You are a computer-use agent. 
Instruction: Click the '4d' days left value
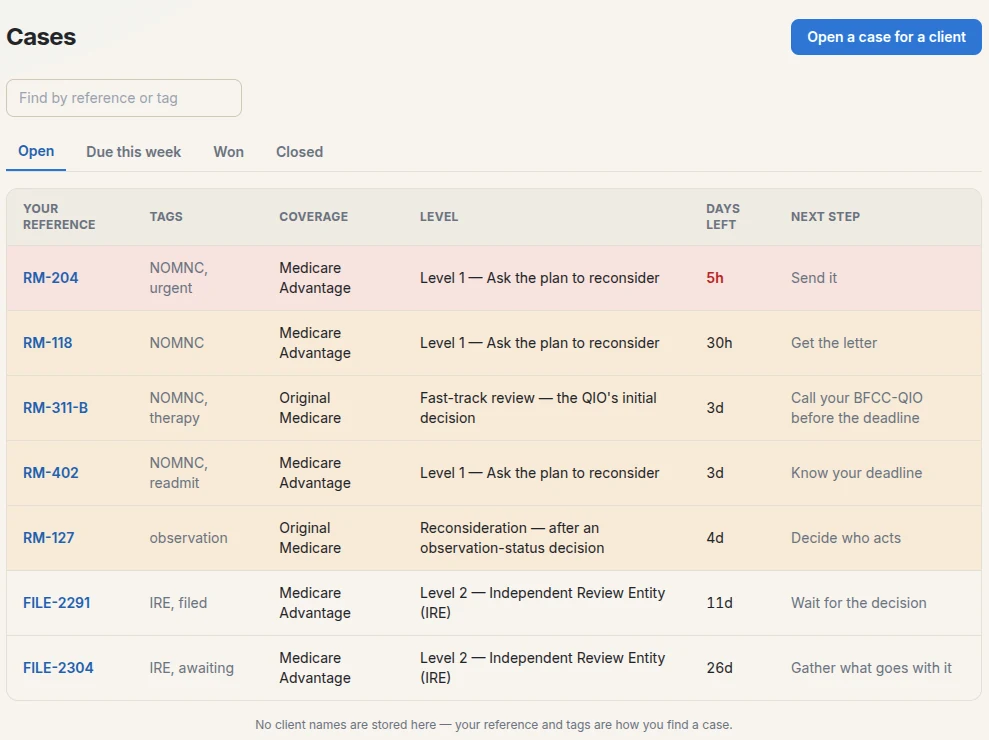click(x=715, y=537)
